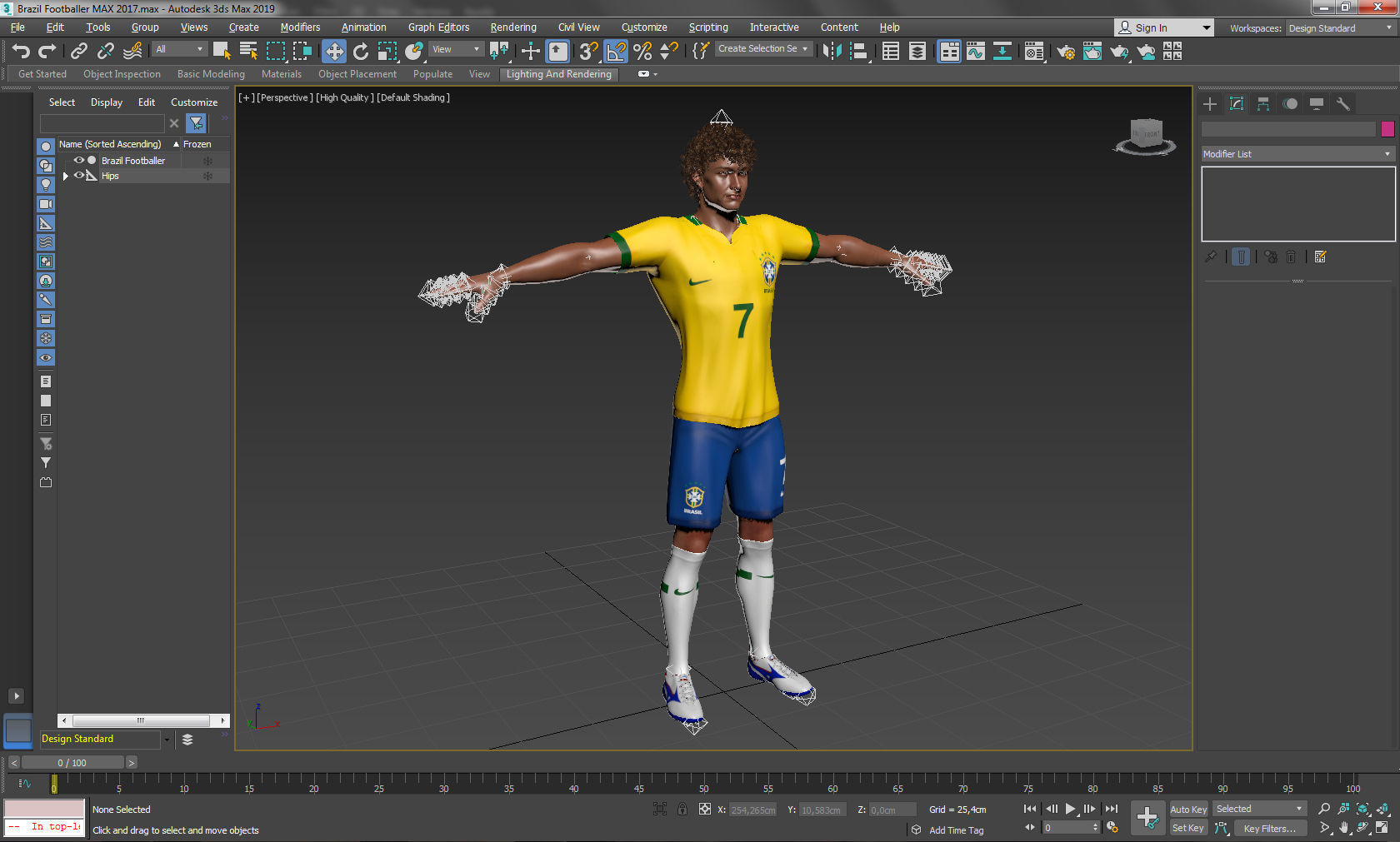This screenshot has width=1400, height=842.
Task: Open the Modifiers menu
Action: (x=300, y=27)
